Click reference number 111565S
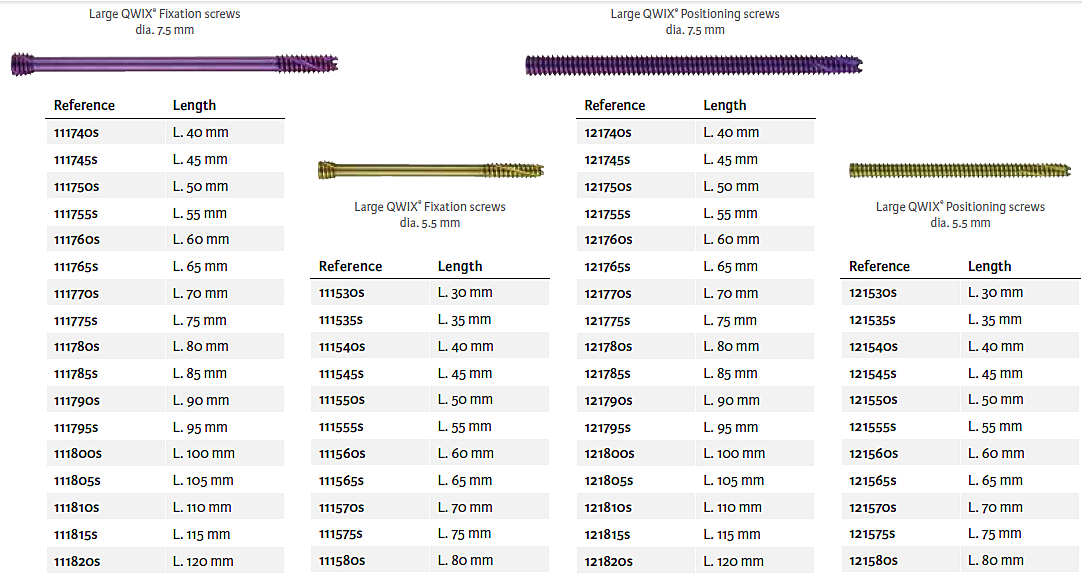The width and height of the screenshot is (1082, 587). pos(342,481)
